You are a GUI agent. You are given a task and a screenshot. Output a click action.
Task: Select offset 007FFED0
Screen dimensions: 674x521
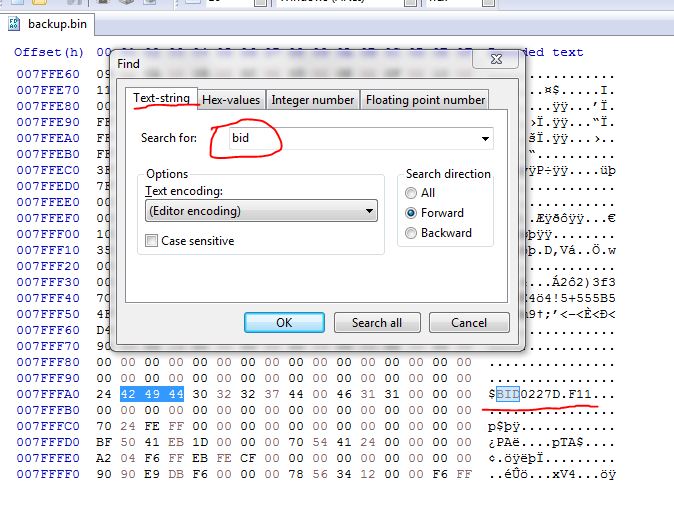(48, 186)
